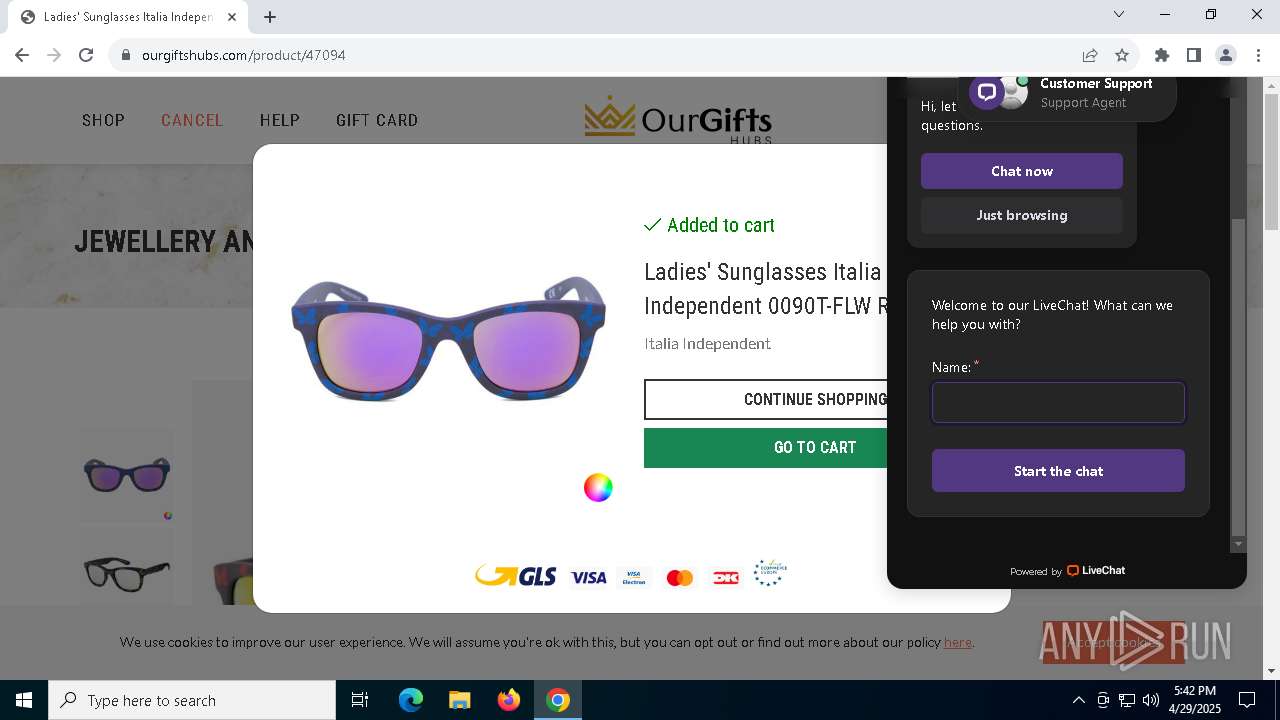Click Just browsing button
This screenshot has width=1280, height=720.
(x=1022, y=215)
